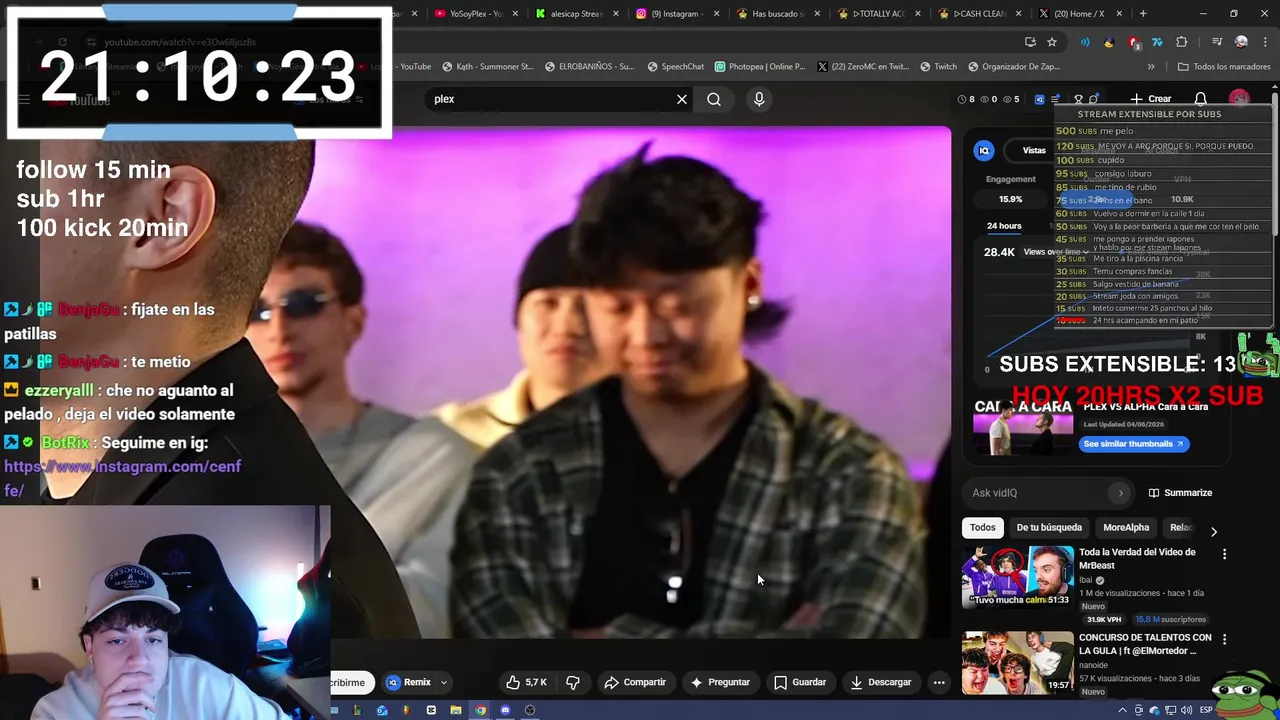1280x720 pixels.
Task: Open the Views over time dropdown
Action: (x=1054, y=252)
